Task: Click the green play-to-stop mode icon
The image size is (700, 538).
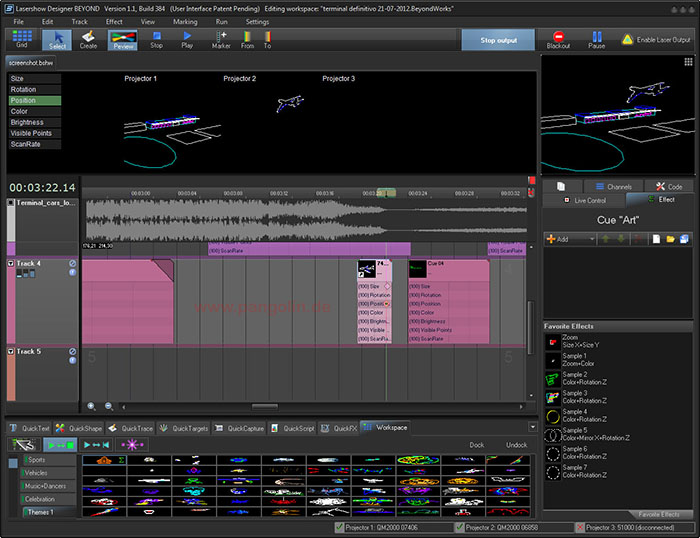Action: (x=60, y=445)
